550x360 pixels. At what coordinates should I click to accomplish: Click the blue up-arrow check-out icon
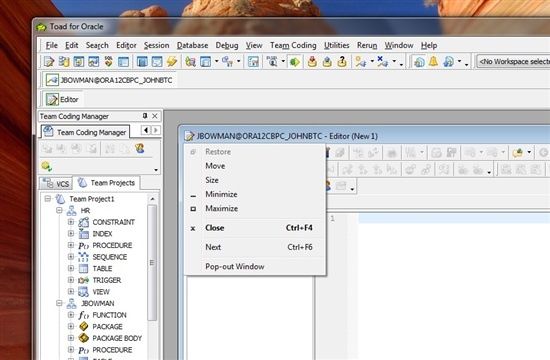pos(327,62)
